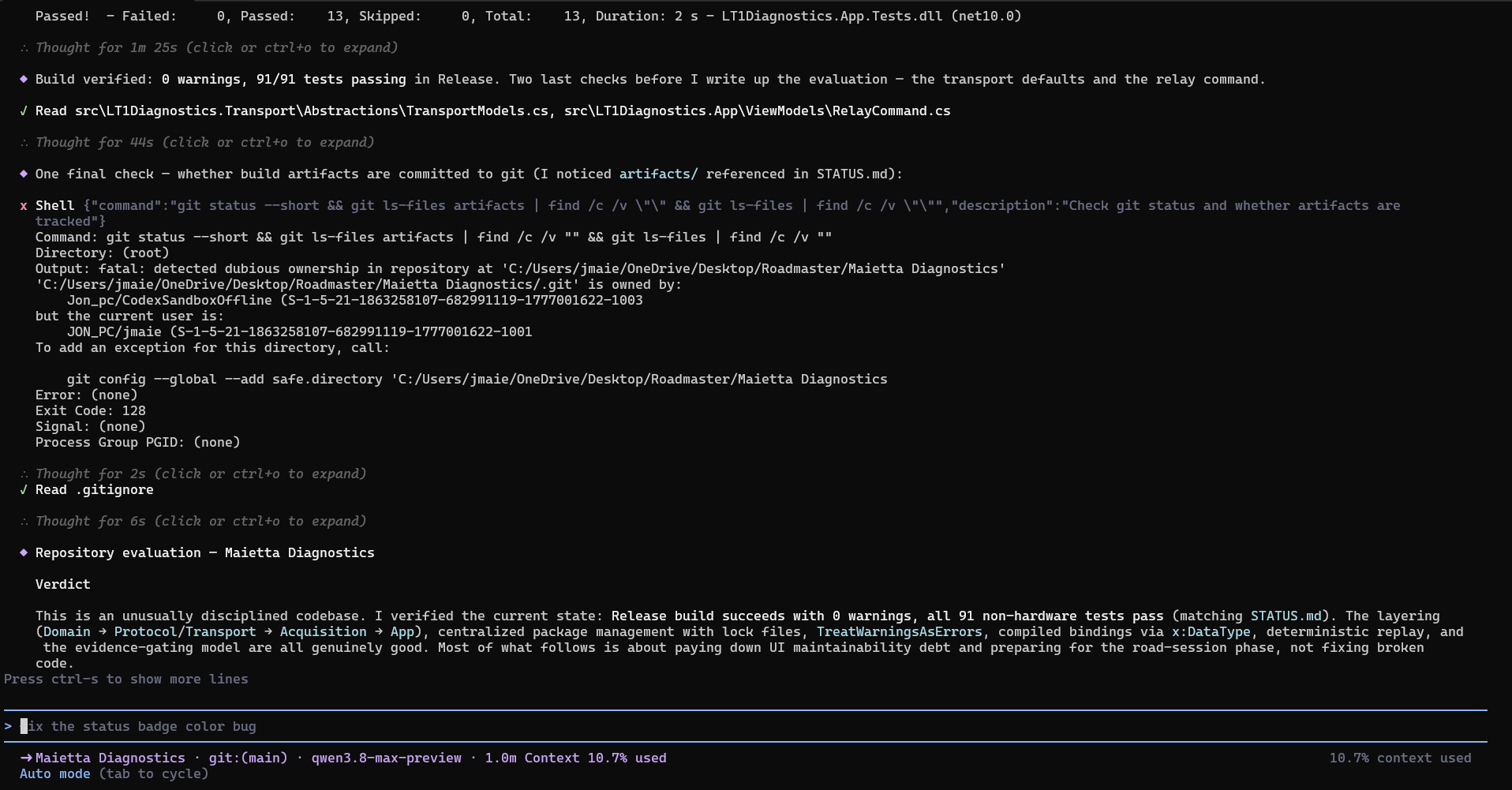Click the 'Repository evaluation — Maietta Diagnostics' heading
The image size is (1512, 790).
(205, 552)
